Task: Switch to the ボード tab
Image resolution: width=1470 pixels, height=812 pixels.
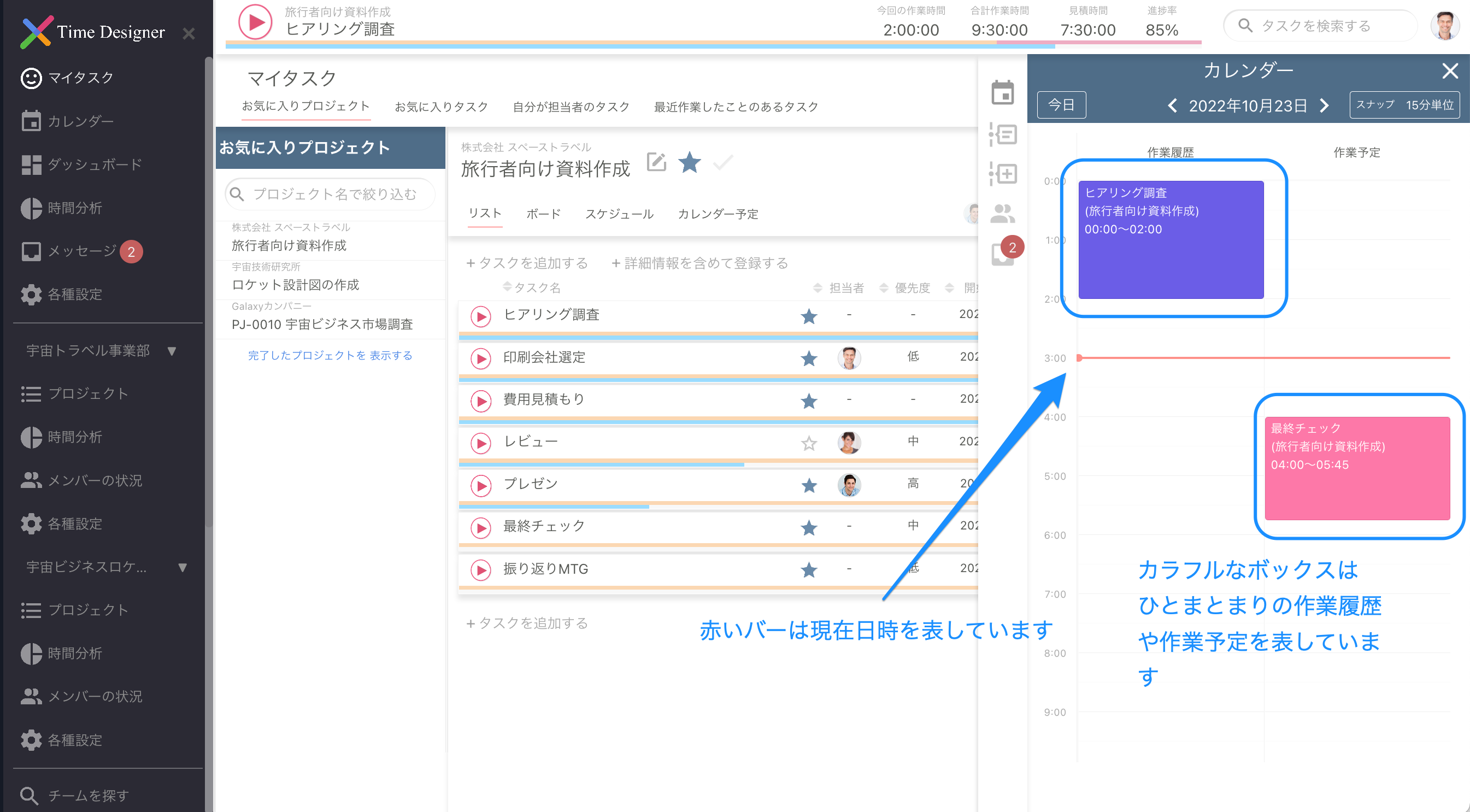Action: tap(543, 214)
